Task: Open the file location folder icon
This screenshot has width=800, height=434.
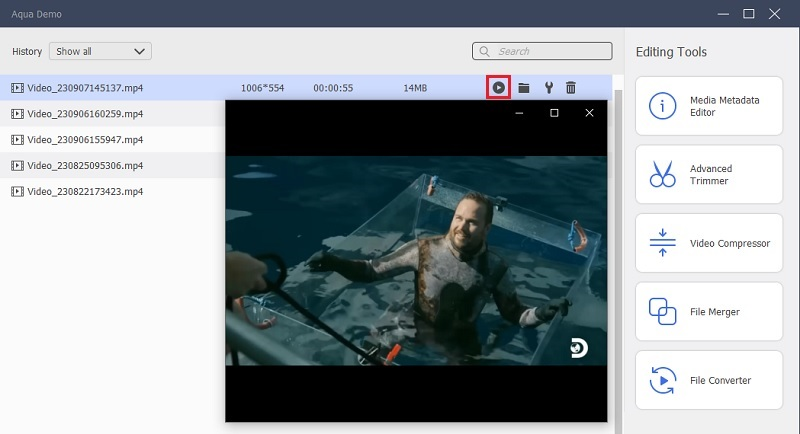Action: coord(524,88)
